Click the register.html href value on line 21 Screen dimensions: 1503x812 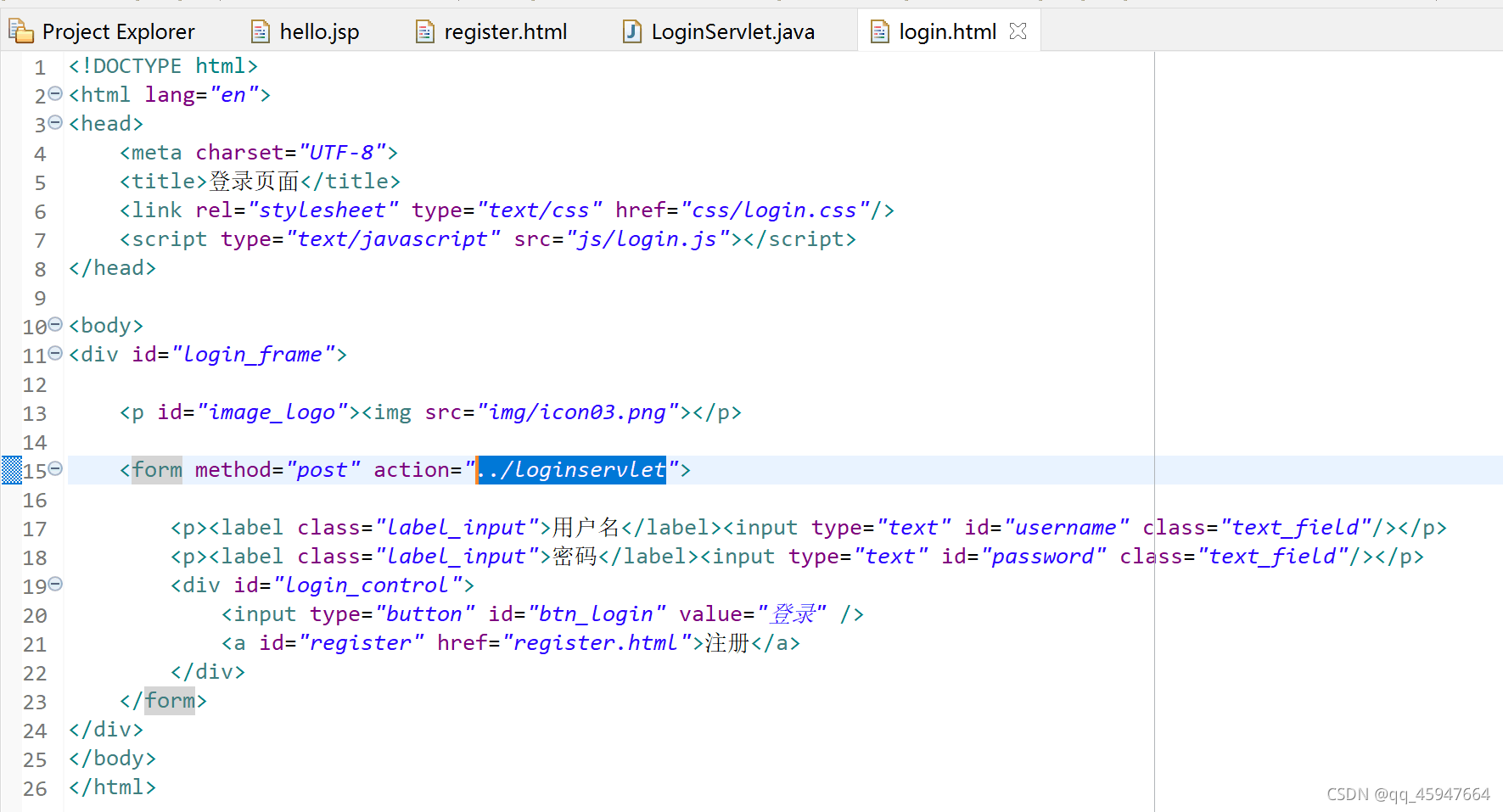pyautogui.click(x=597, y=643)
